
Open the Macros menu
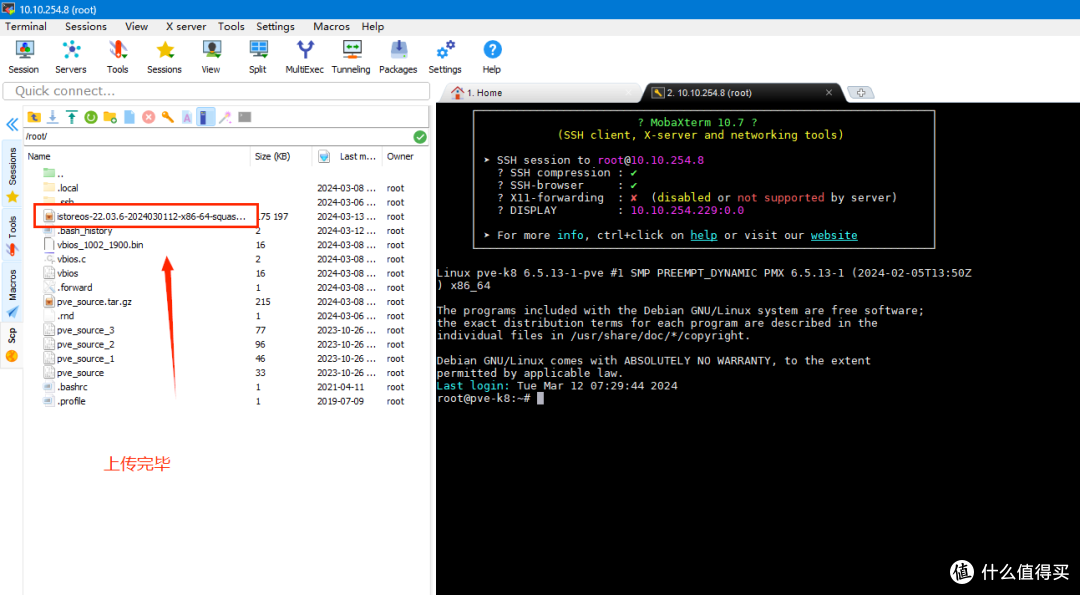pos(331,26)
